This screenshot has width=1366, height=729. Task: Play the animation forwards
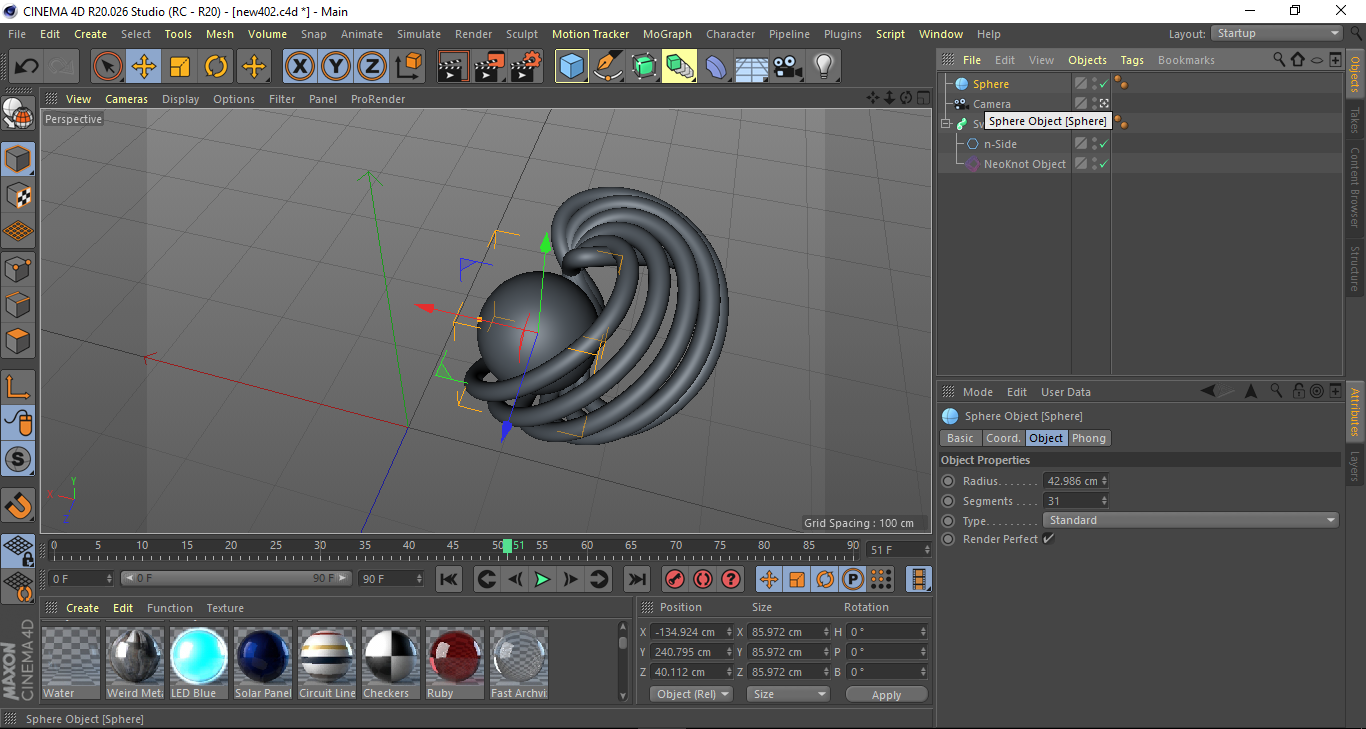(x=542, y=579)
